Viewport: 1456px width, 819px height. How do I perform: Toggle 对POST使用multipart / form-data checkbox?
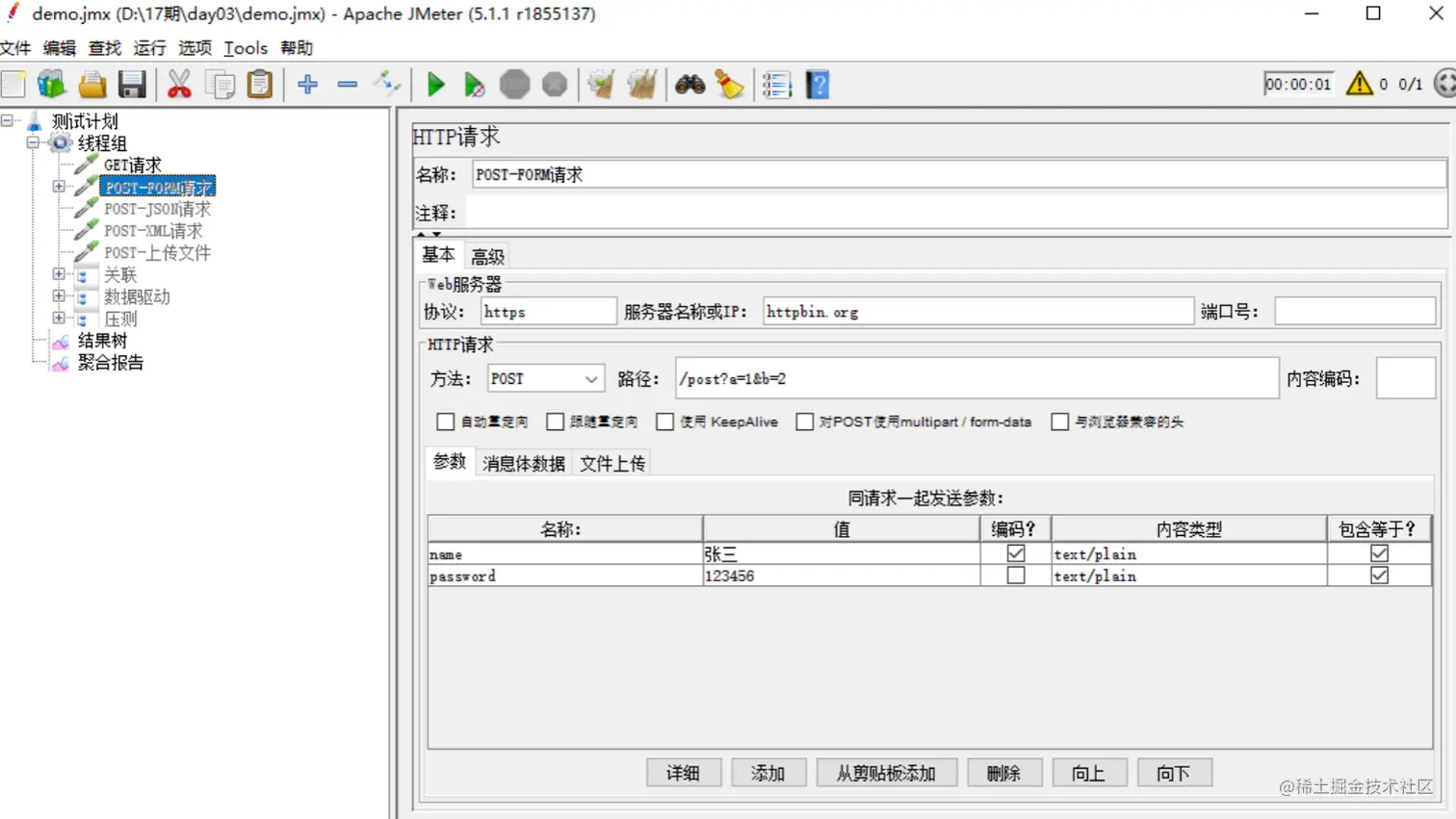804,422
